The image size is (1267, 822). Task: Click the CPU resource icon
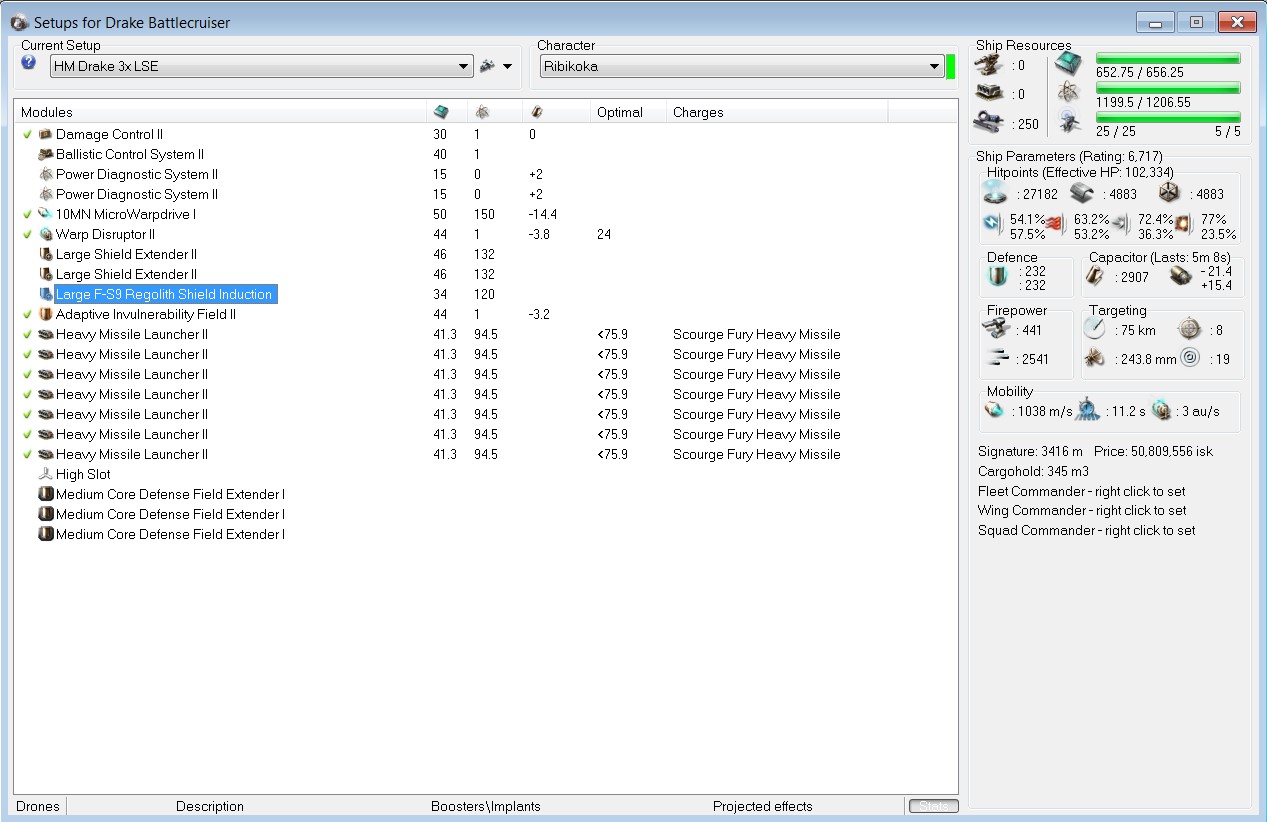click(x=1070, y=65)
